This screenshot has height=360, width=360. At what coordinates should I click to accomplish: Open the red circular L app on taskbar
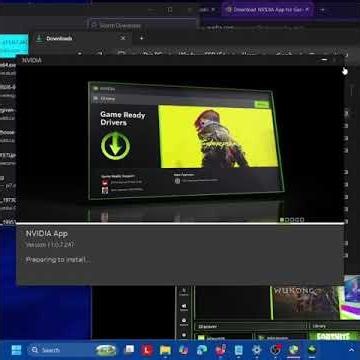(x=147, y=350)
